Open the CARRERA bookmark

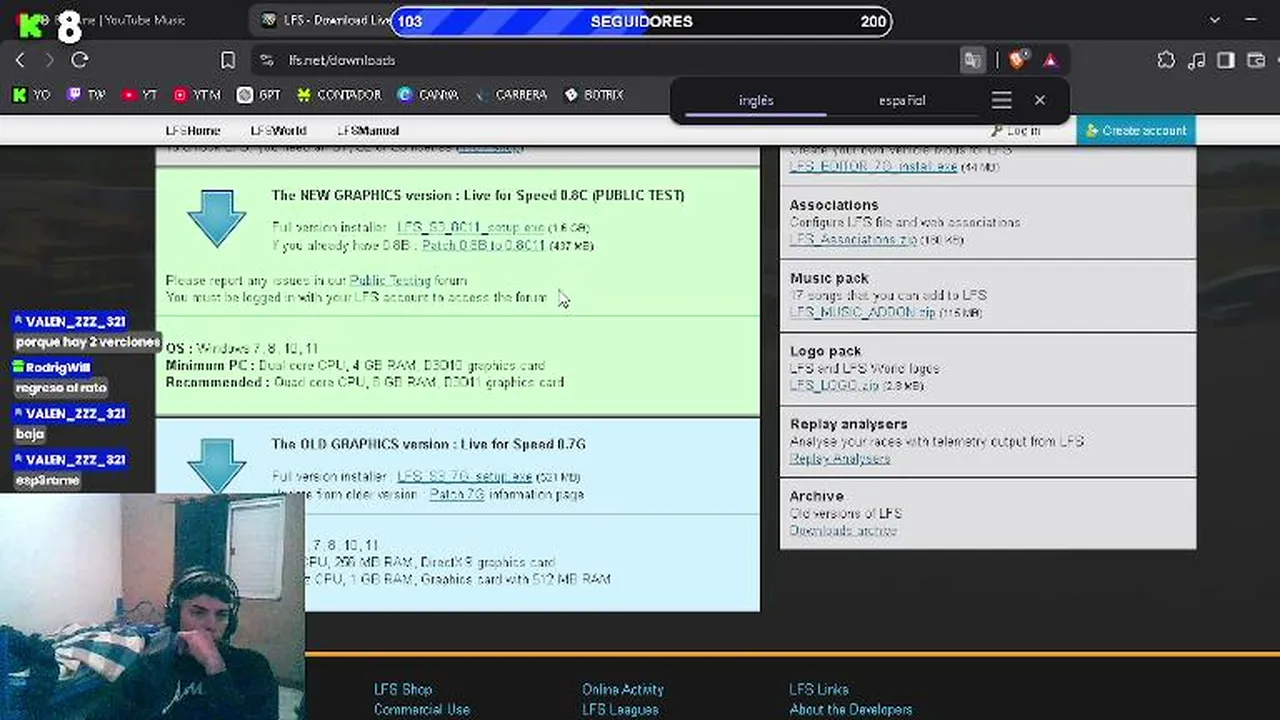point(511,95)
